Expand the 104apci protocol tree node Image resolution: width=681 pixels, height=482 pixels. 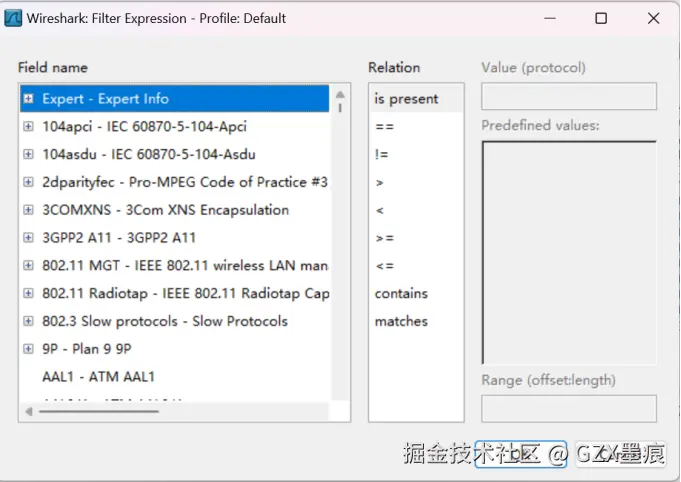28,126
